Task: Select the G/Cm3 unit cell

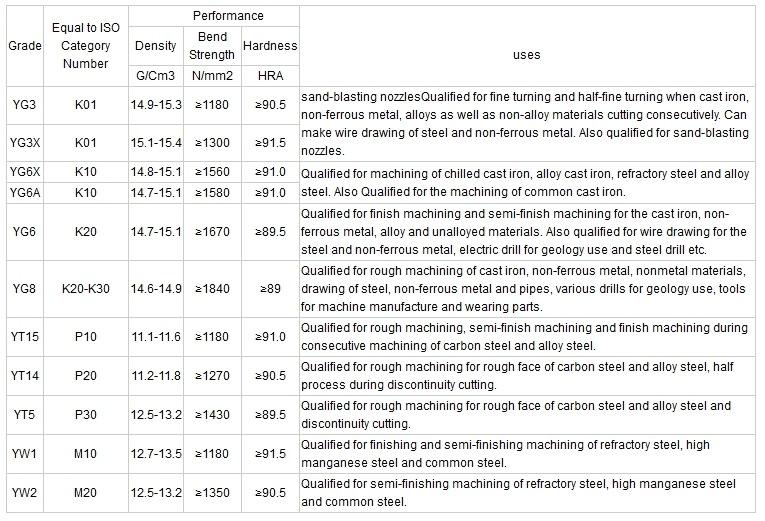Action: (x=155, y=77)
